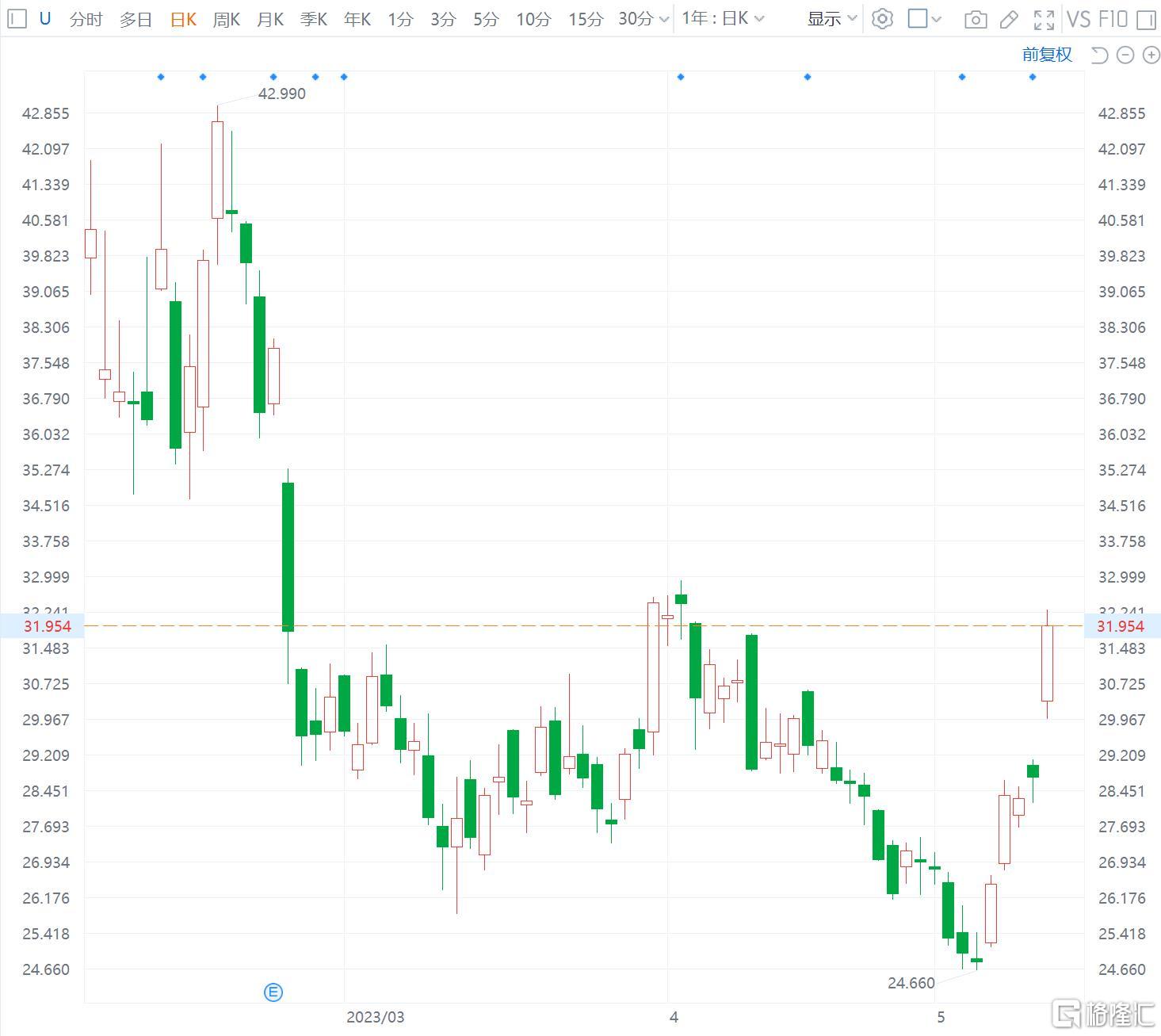Screen dimensions: 1161x1036
Task: Click the E earnings marker below the chart
Action: pyautogui.click(x=273, y=992)
